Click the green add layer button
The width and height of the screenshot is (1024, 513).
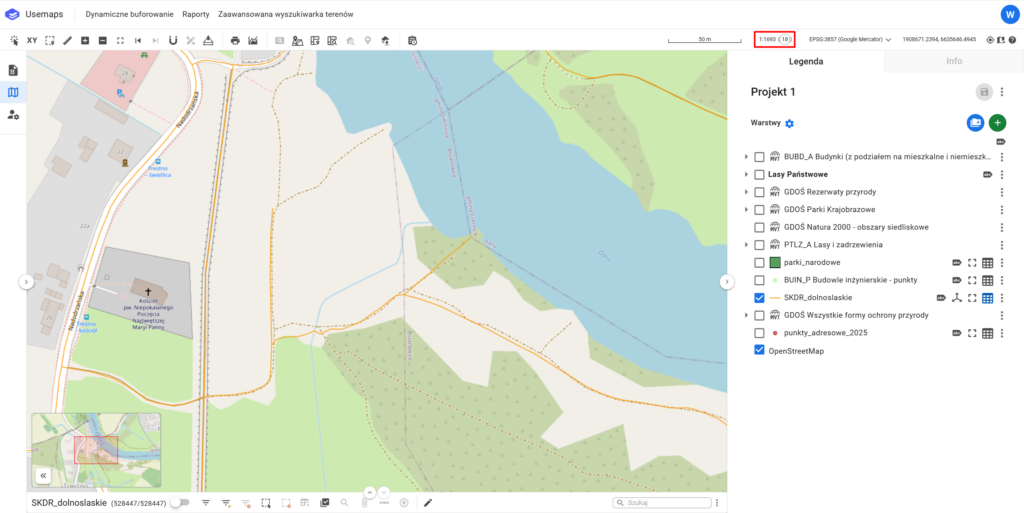tap(997, 122)
